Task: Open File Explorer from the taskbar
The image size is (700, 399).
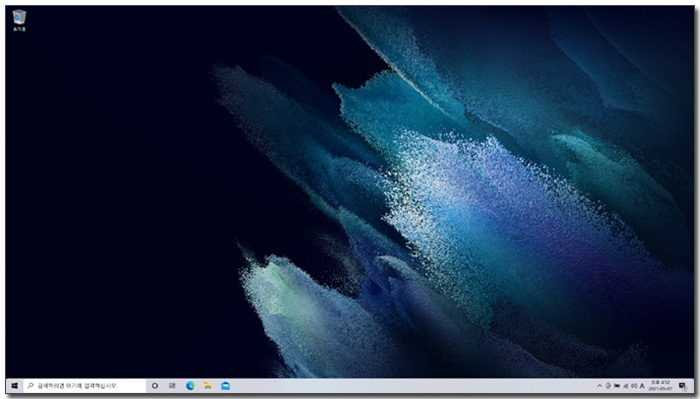Action: 208,386
